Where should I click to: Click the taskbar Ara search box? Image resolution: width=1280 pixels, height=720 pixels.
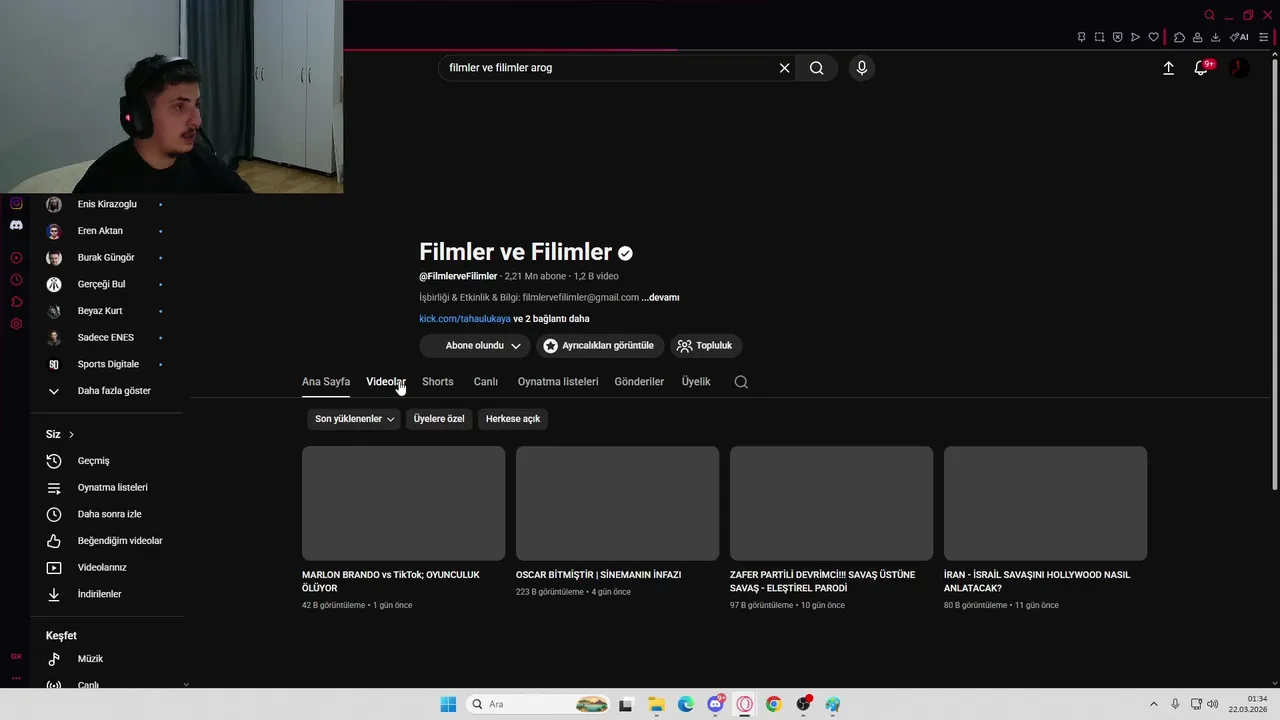(539, 704)
